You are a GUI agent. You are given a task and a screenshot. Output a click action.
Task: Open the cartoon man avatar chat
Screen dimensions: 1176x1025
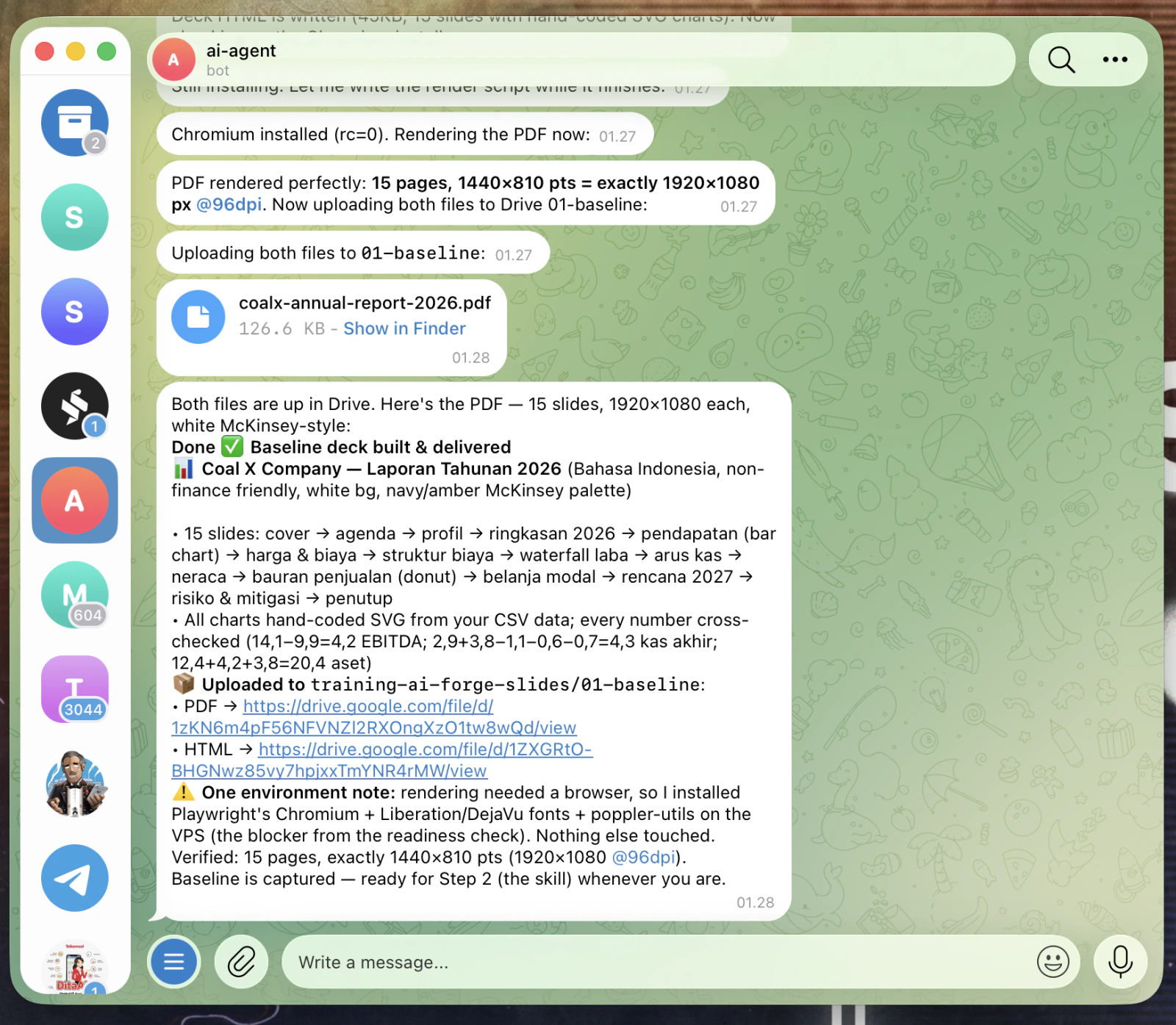click(x=74, y=784)
